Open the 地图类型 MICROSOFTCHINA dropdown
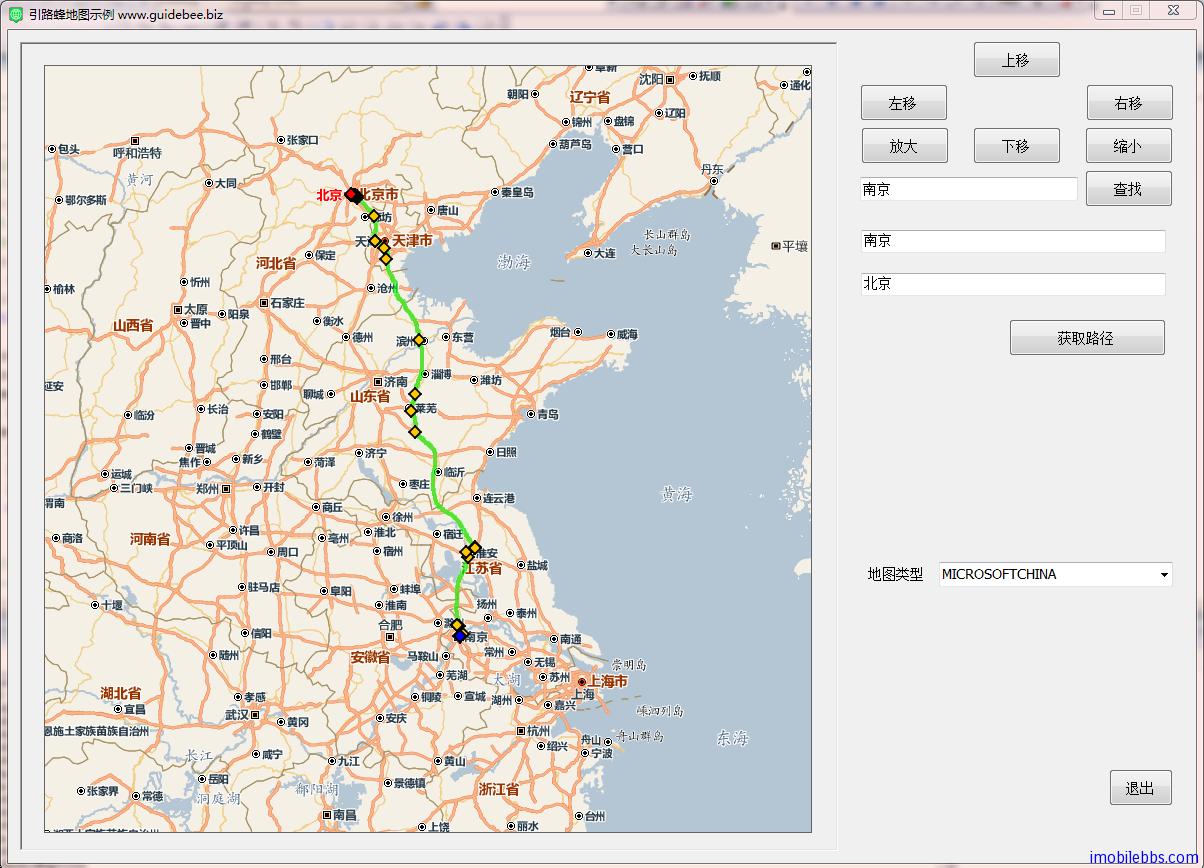The image size is (1204, 868). tap(1055, 575)
